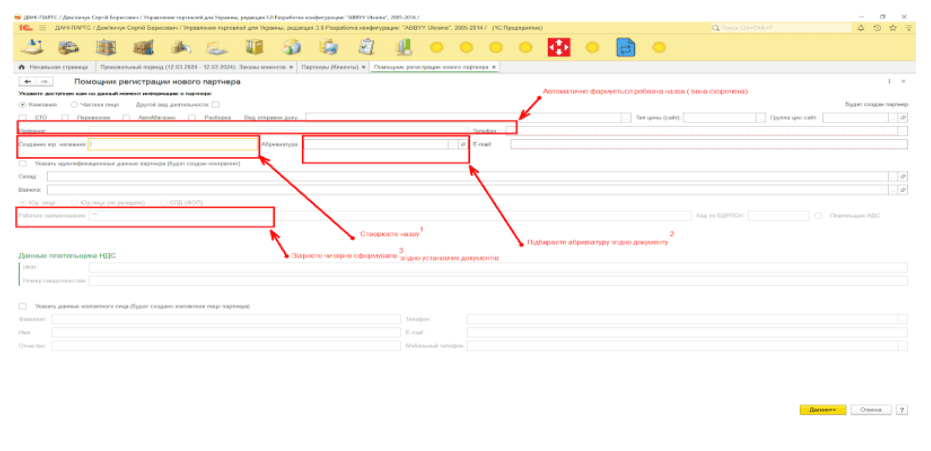Open favorites star icon
The height and width of the screenshot is (451, 931).
[891, 28]
